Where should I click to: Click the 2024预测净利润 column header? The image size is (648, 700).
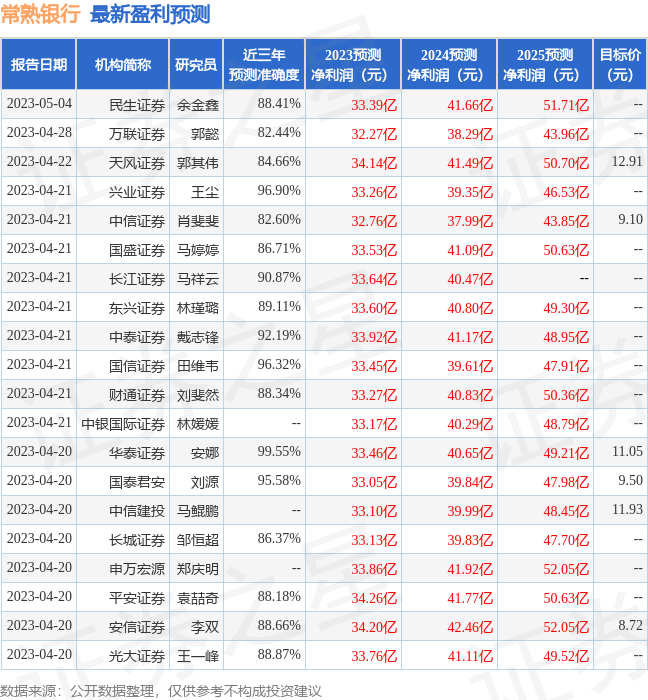point(449,65)
